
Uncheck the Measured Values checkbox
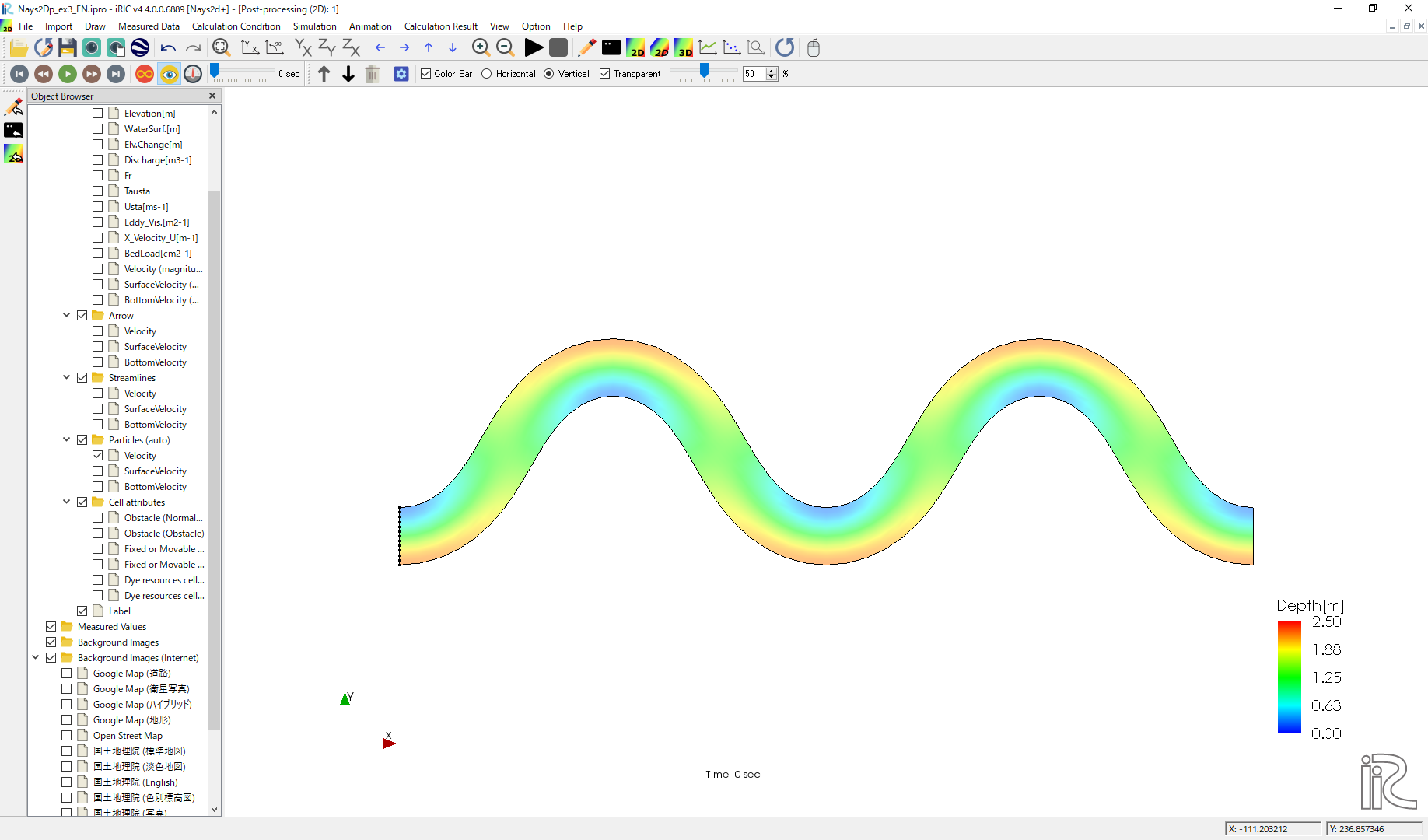[51, 627]
